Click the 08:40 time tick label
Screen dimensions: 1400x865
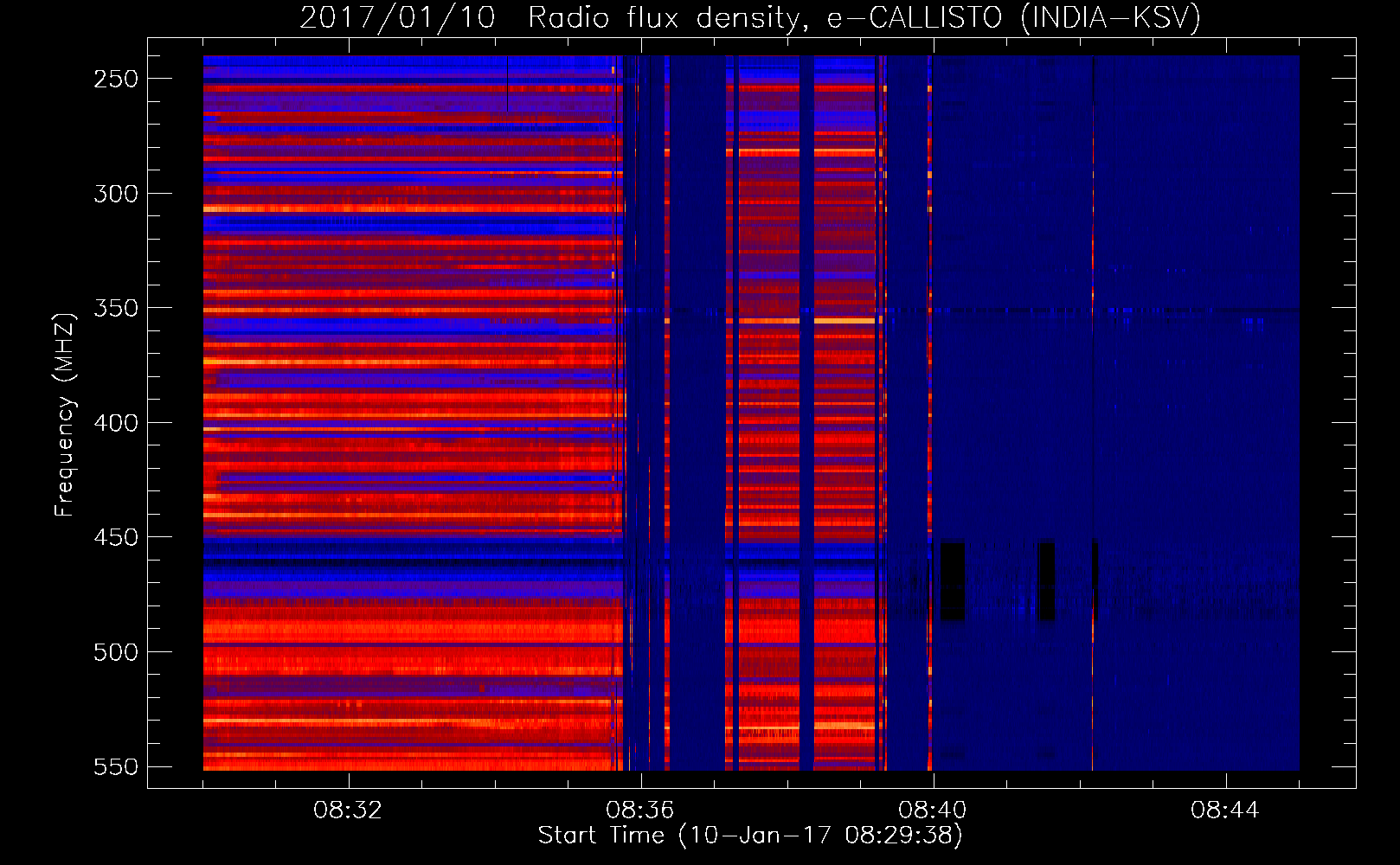tap(933, 811)
